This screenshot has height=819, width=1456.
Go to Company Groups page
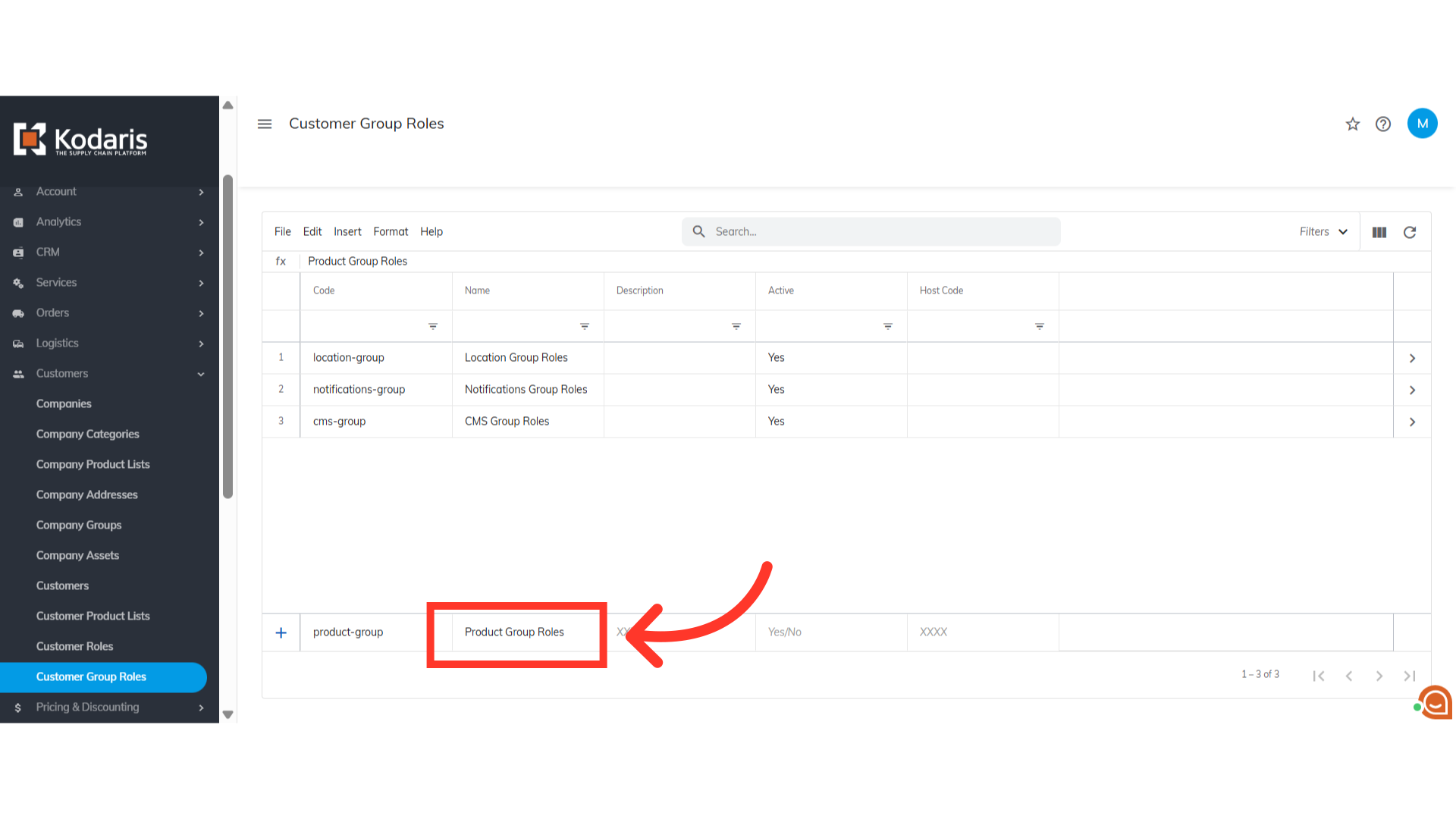pyautogui.click(x=79, y=525)
